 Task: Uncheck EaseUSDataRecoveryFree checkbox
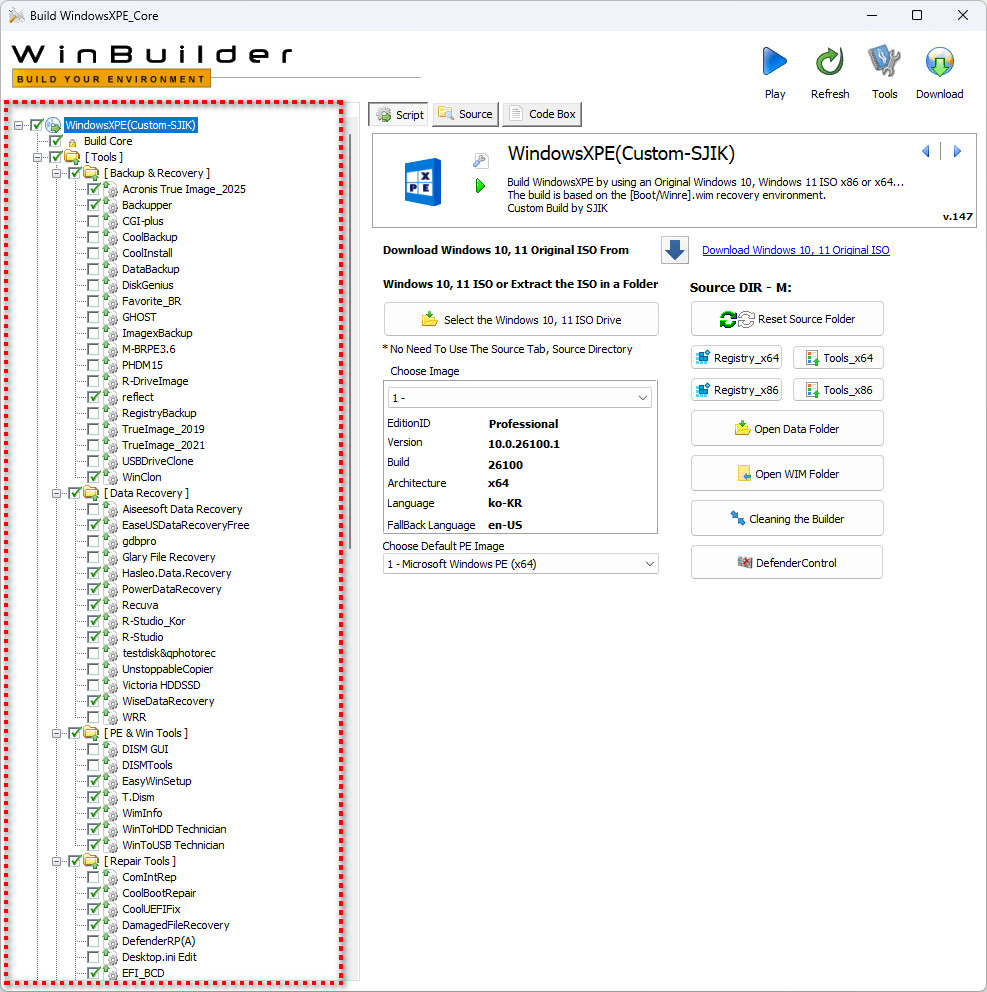click(94, 525)
